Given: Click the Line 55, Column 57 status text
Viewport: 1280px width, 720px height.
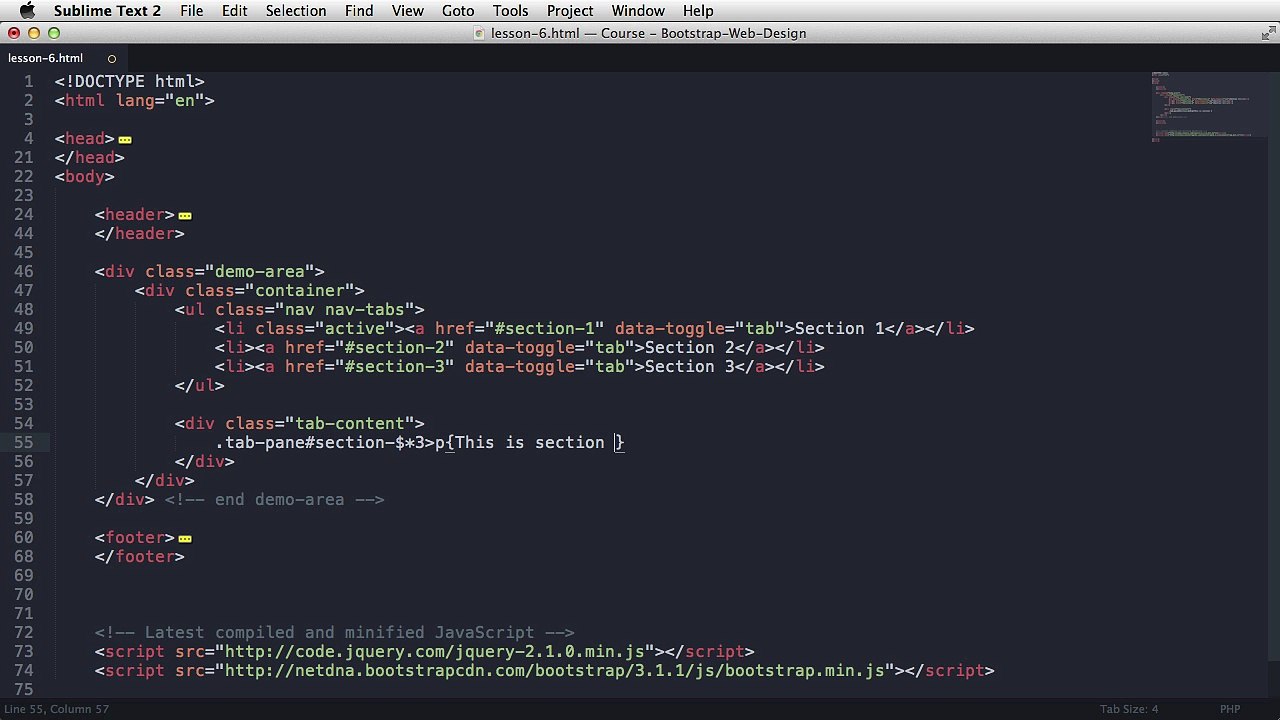Looking at the screenshot, I should 57,709.
